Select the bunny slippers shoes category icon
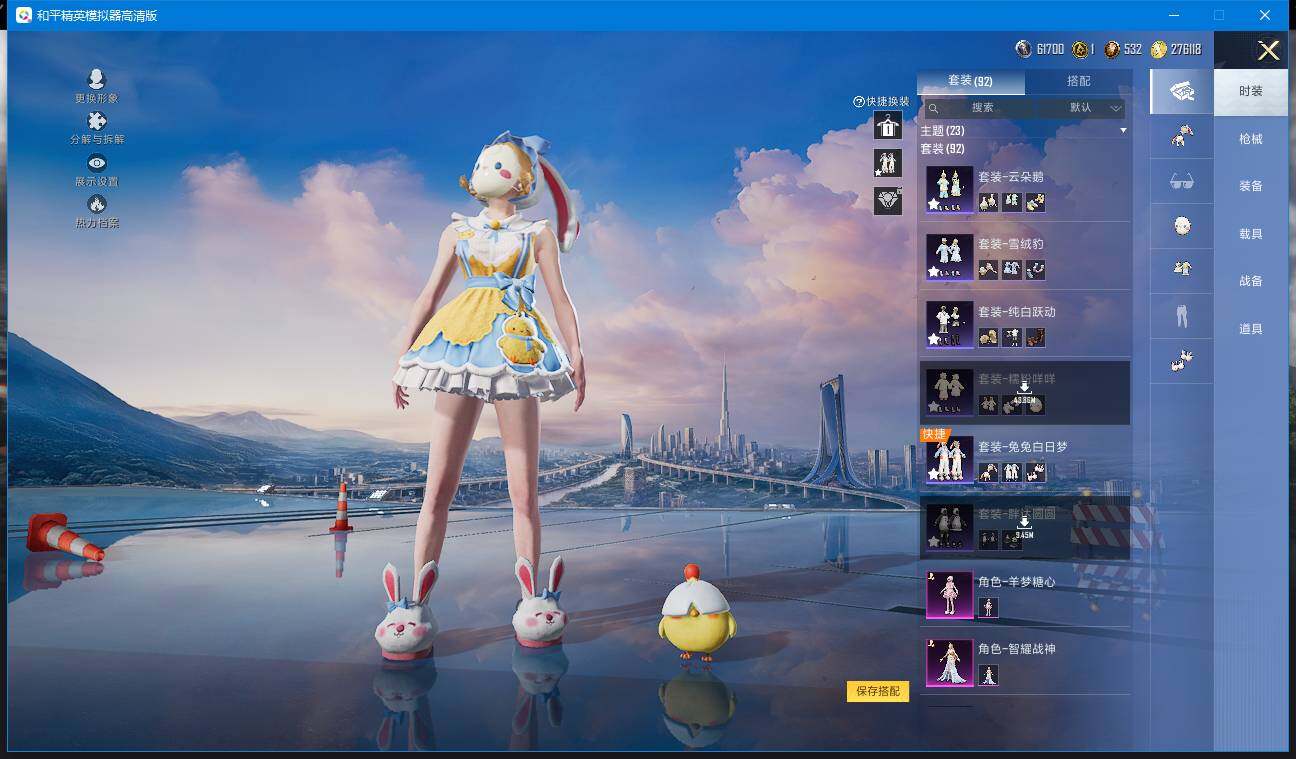 coord(1181,362)
